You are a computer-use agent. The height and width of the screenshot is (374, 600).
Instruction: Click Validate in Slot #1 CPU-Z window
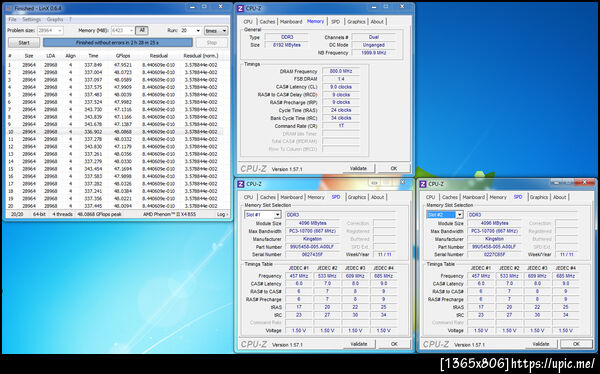click(x=359, y=344)
